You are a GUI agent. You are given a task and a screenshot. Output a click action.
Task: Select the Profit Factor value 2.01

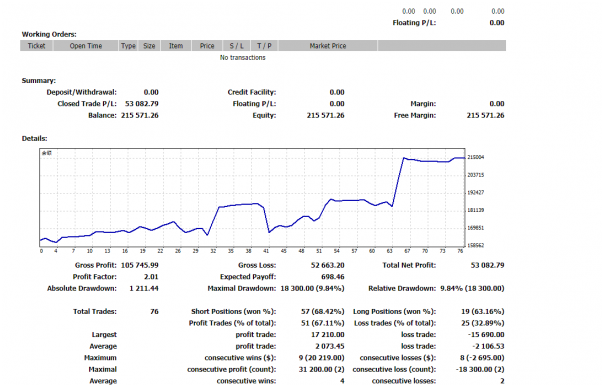(151, 276)
